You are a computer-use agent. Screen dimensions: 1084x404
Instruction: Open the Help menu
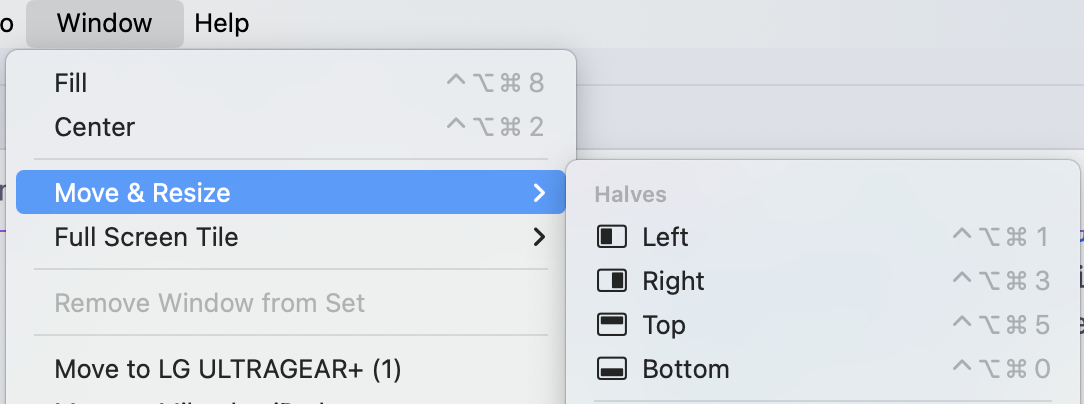coord(222,23)
